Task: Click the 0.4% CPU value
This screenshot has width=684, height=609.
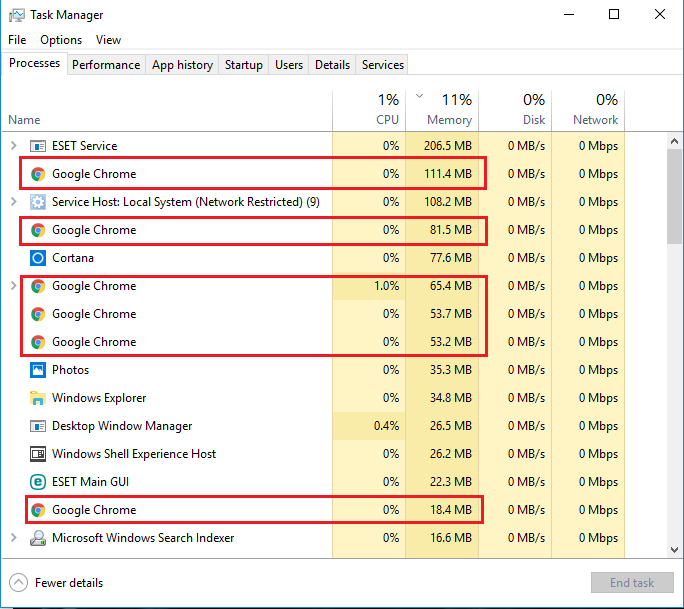Action: 386,426
